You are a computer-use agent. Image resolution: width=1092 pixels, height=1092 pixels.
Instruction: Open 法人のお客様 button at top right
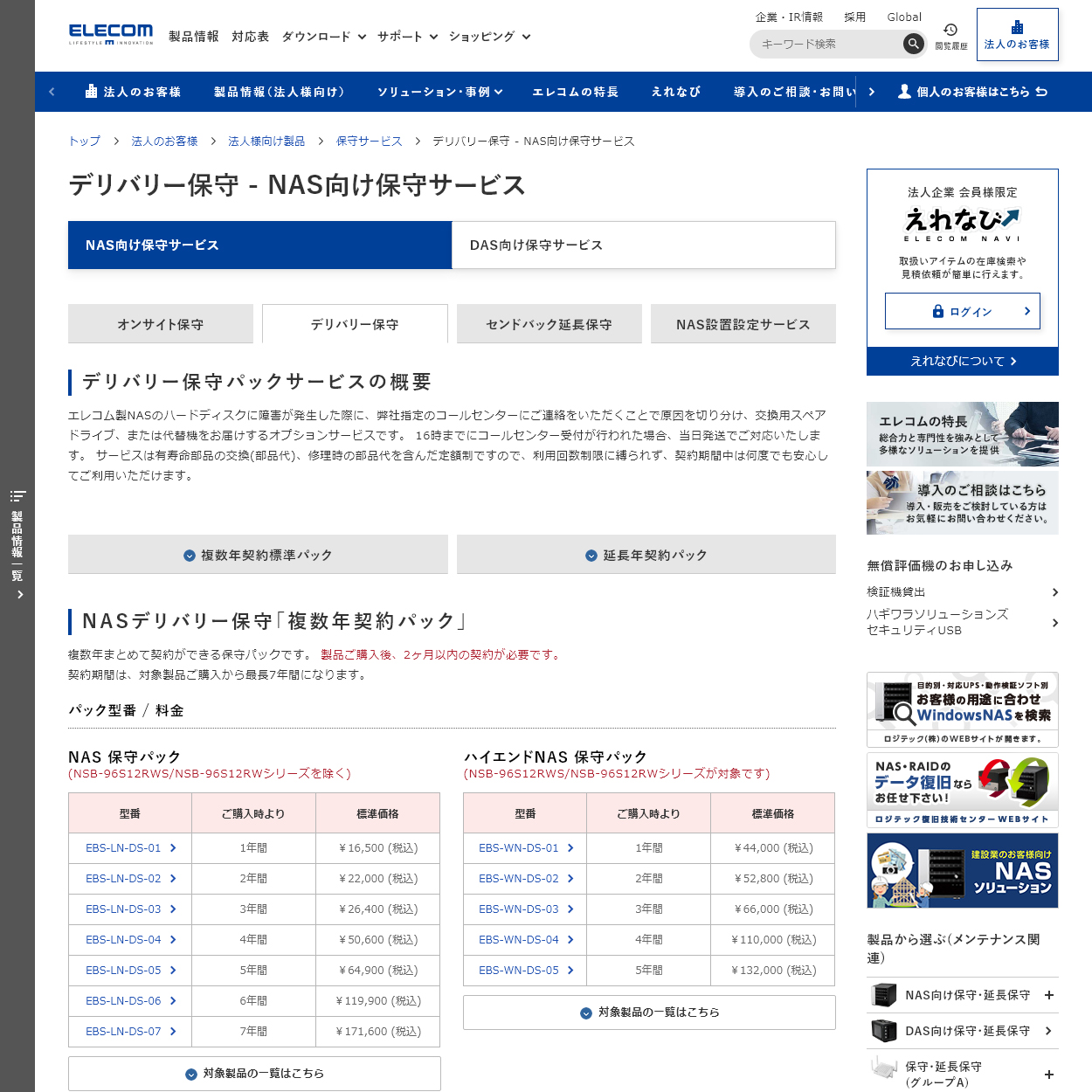pyautogui.click(x=1017, y=35)
